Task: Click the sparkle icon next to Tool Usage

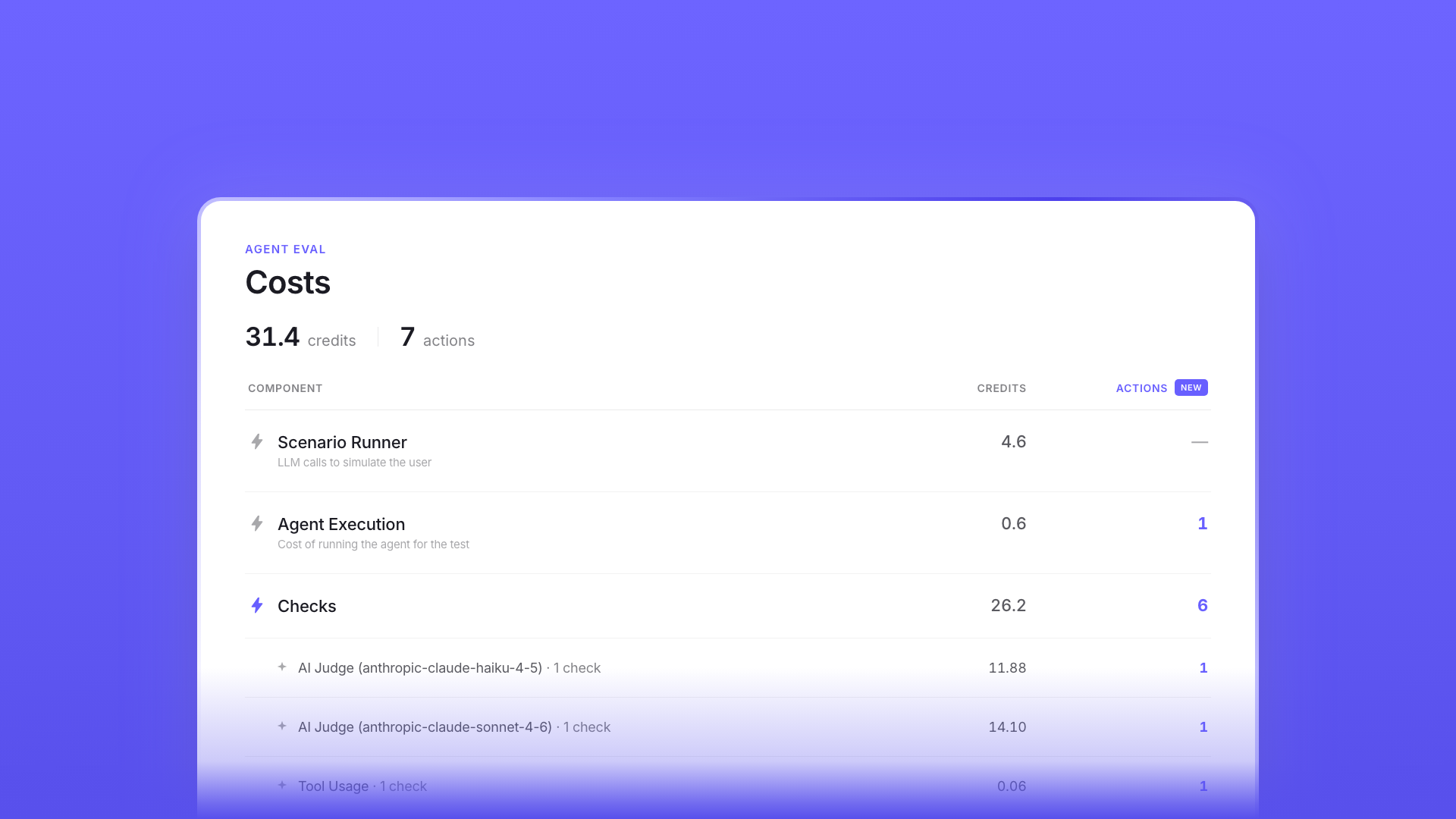Action: pos(282,786)
